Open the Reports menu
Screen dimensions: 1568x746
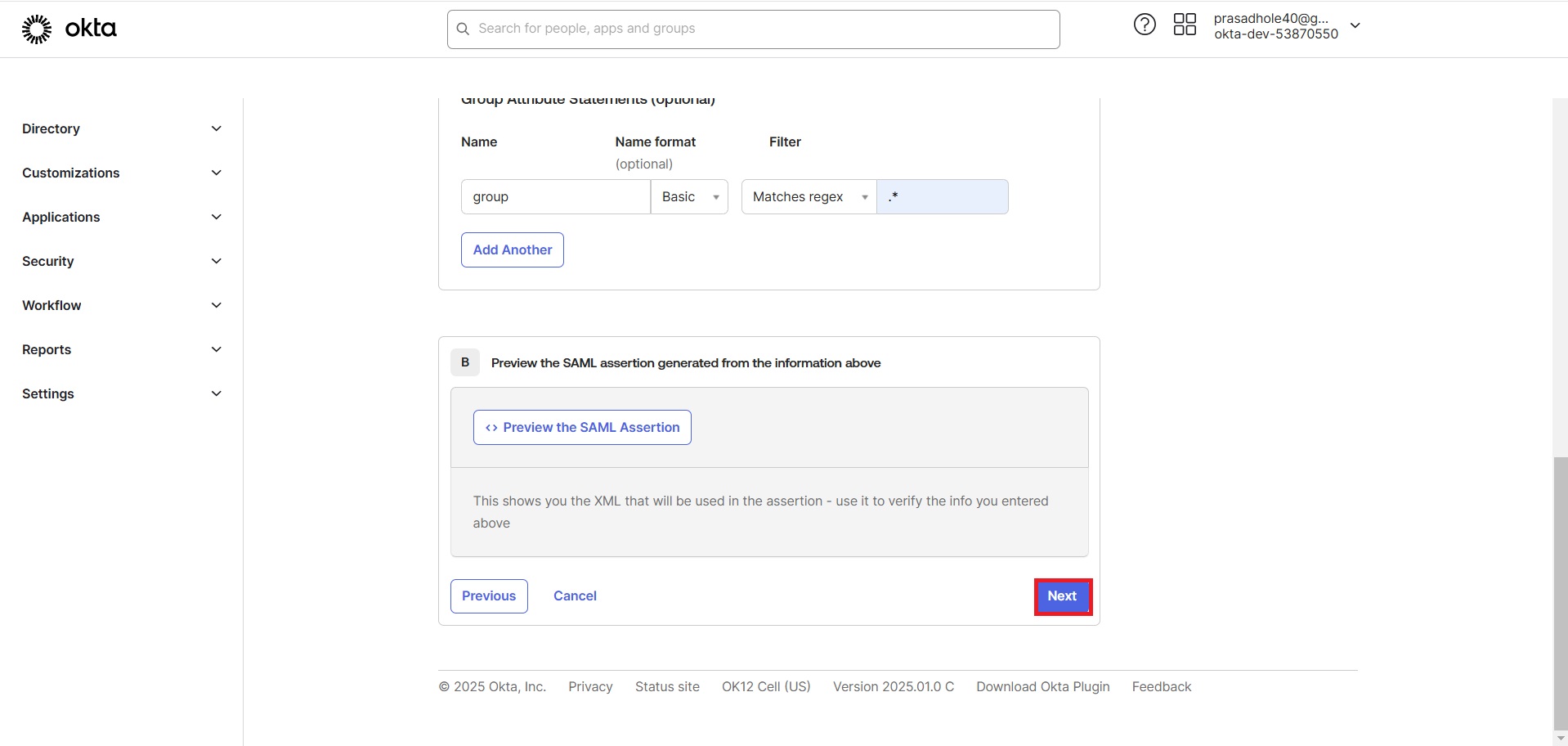click(119, 349)
